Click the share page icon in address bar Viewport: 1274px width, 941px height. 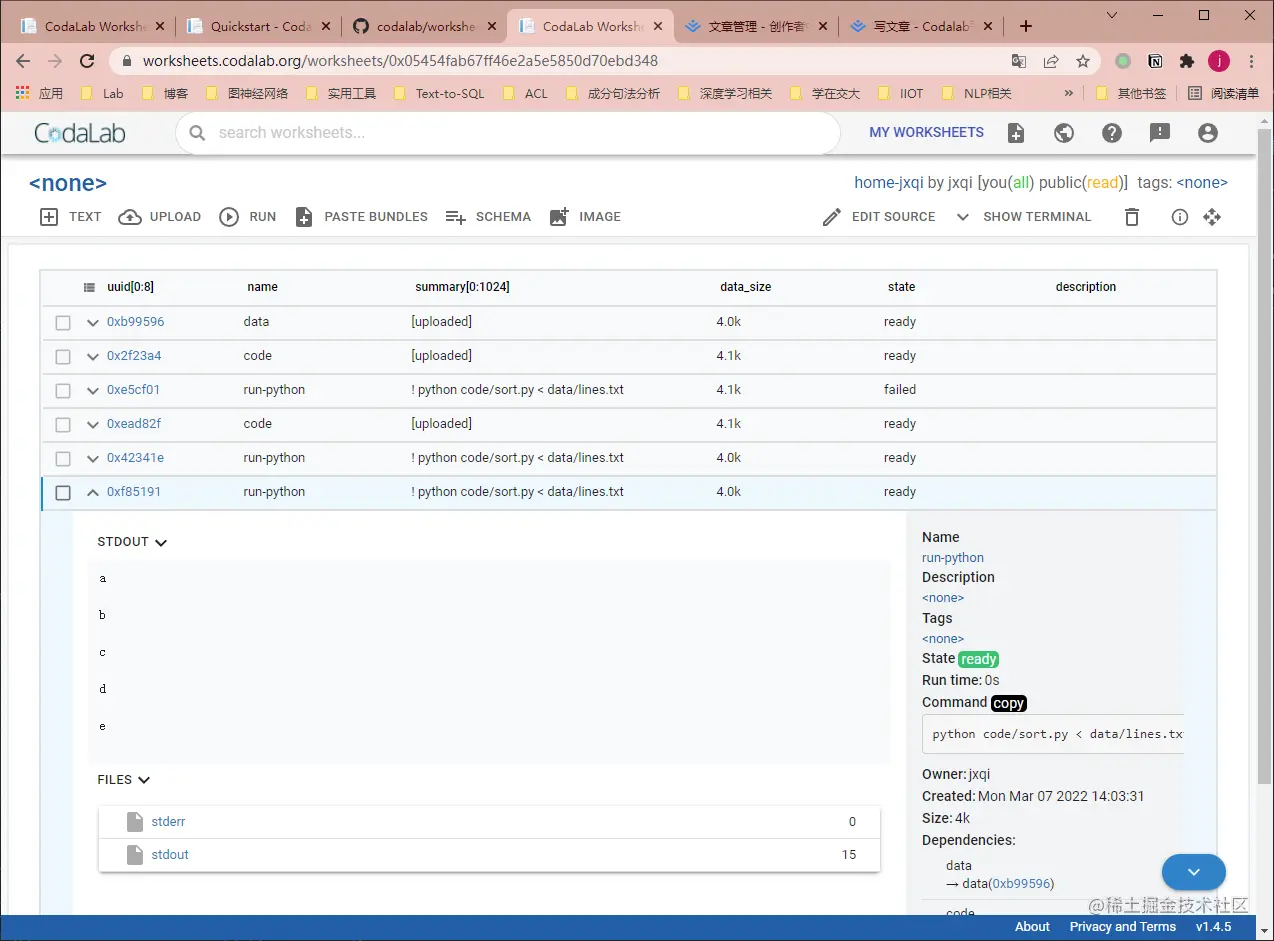coord(1051,61)
